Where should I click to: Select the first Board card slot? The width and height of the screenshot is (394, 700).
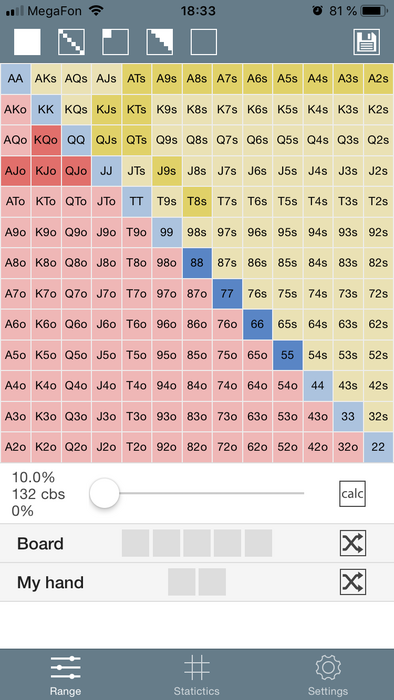point(136,543)
